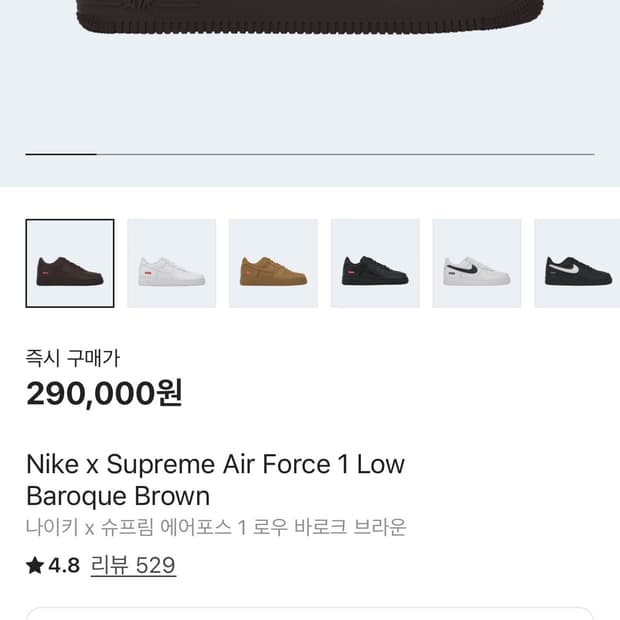Tap the star rating icon

point(35,565)
